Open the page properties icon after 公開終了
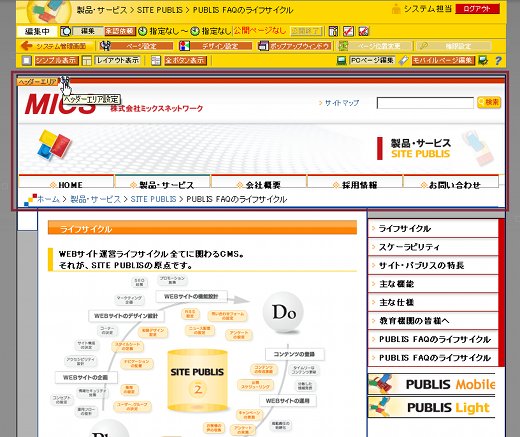This screenshot has width=520, height=437. click(333, 31)
